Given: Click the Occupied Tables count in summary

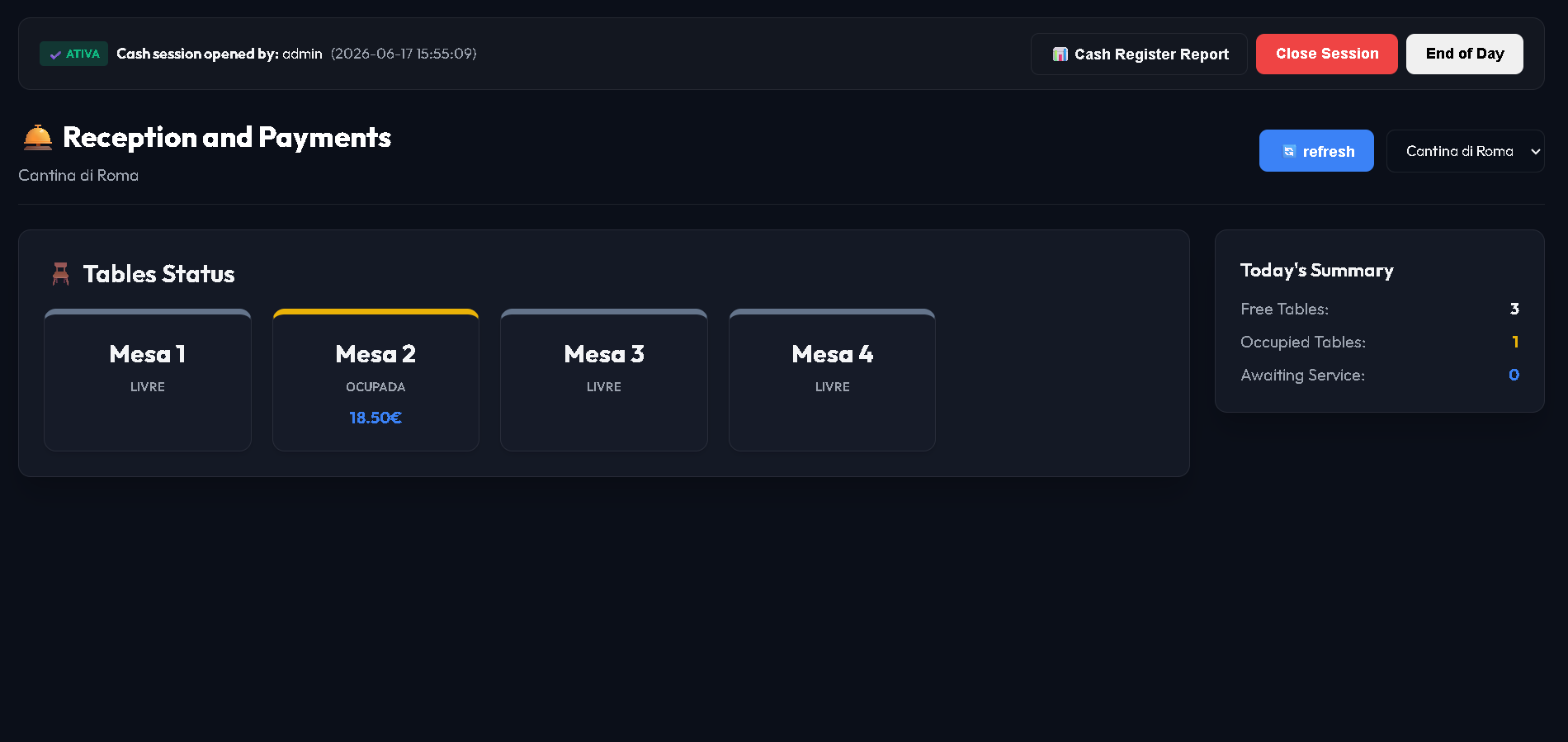Looking at the screenshot, I should point(1515,342).
